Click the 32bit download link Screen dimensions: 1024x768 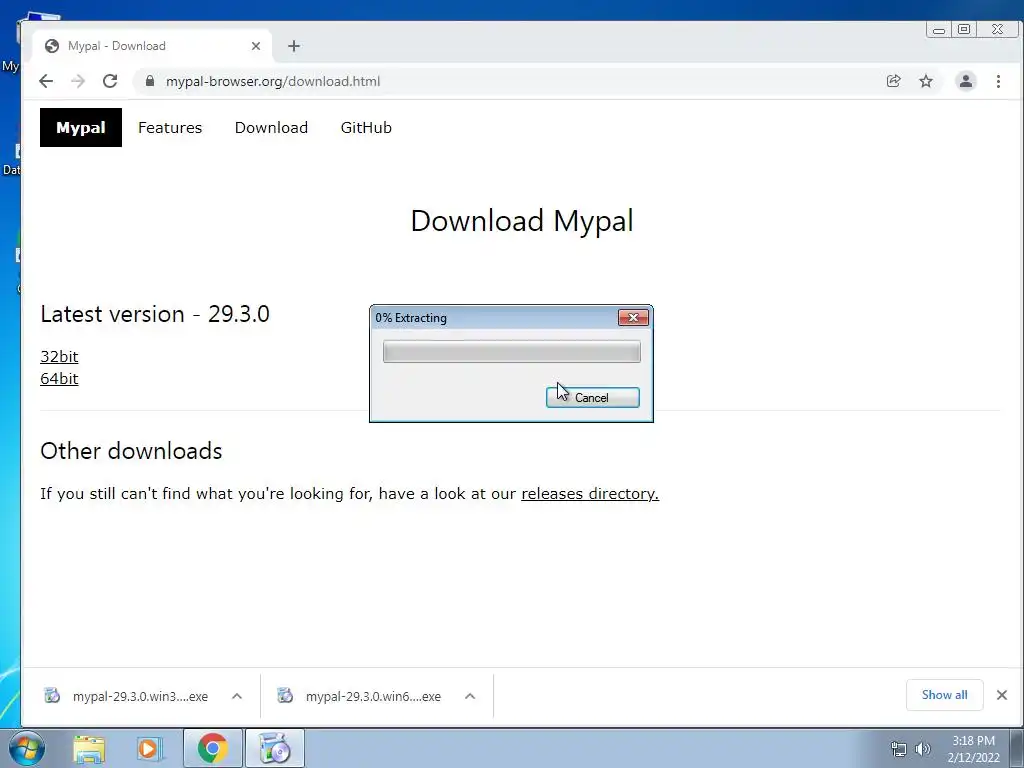pos(59,357)
